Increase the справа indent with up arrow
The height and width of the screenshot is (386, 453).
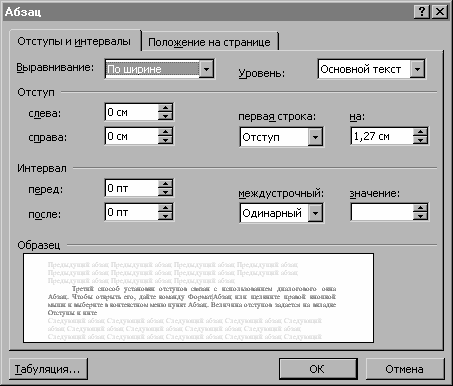click(x=165, y=132)
